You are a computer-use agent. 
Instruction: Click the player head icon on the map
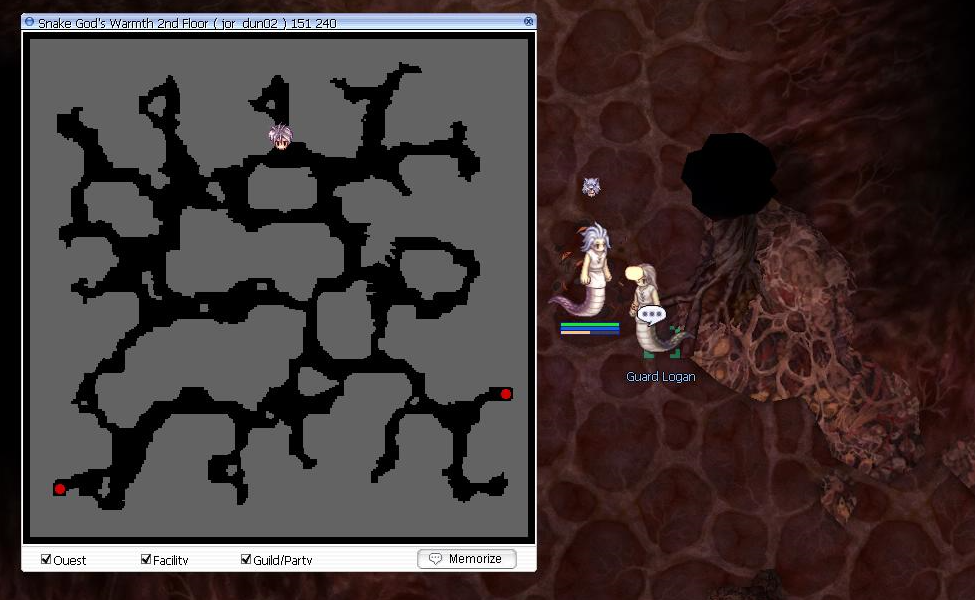point(280,137)
